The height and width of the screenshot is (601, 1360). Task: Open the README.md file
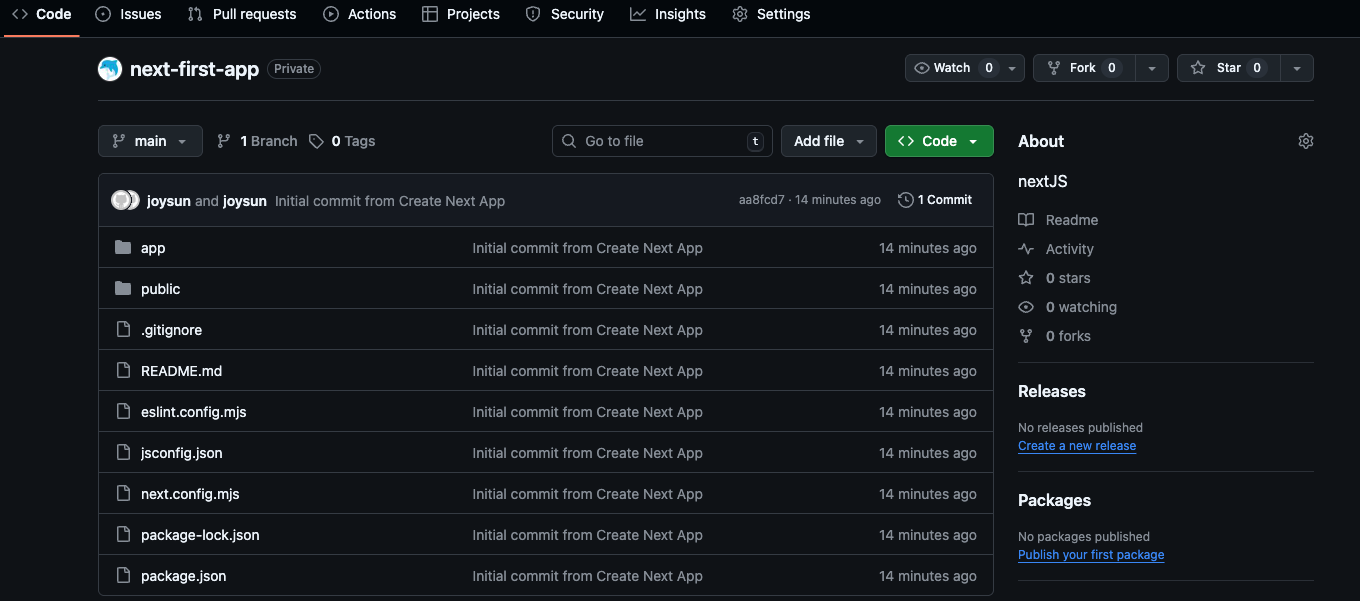(x=181, y=371)
